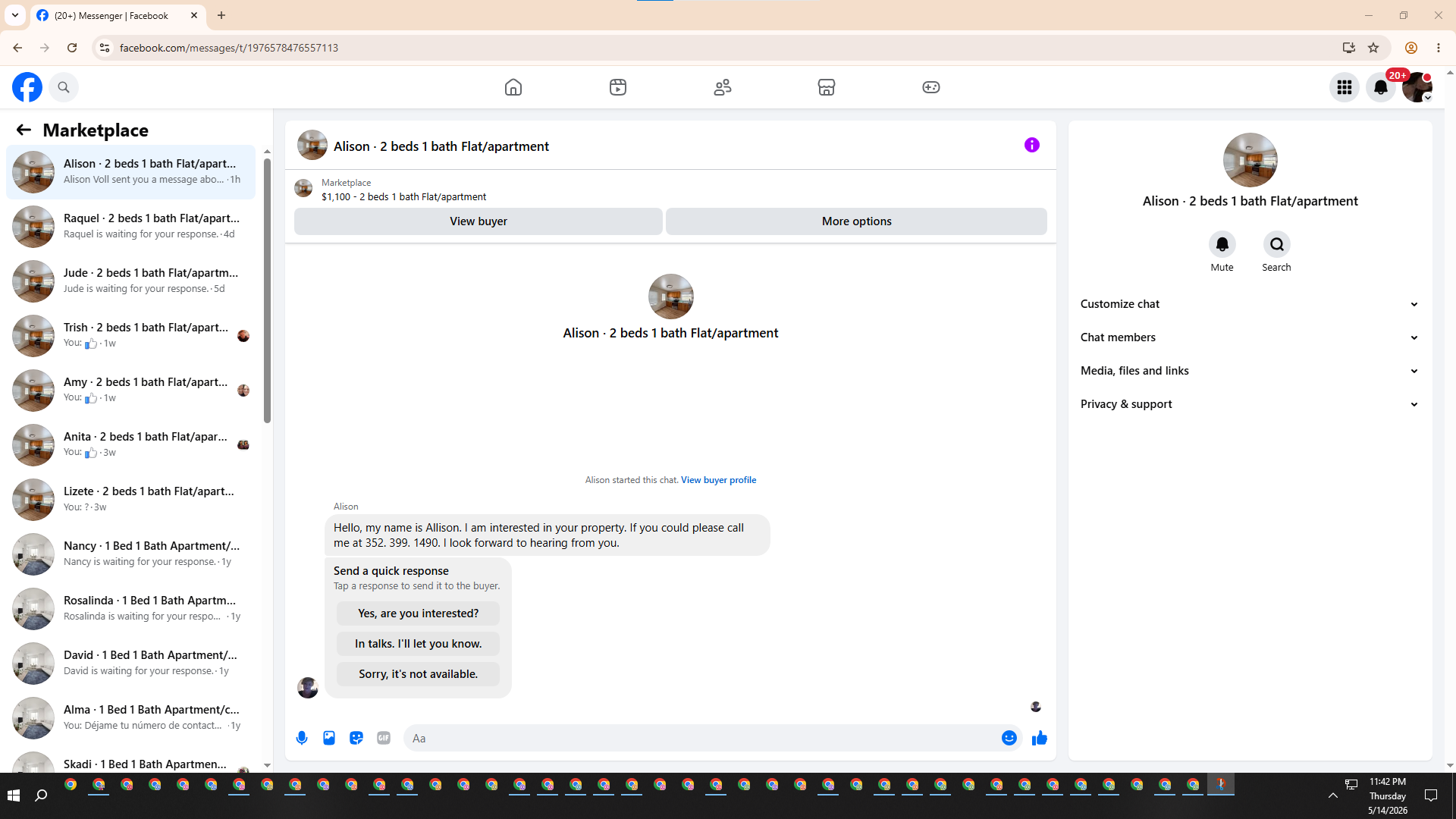Send a thumbs-up like
The width and height of the screenshot is (1456, 819).
(1040, 738)
